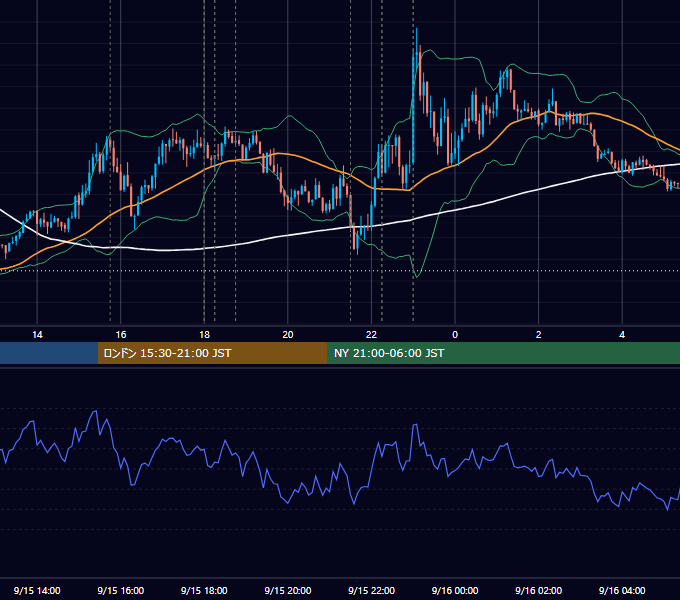The height and width of the screenshot is (600, 680).
Task: Click the 9/15 14:00 time label
Action: click(x=37, y=590)
